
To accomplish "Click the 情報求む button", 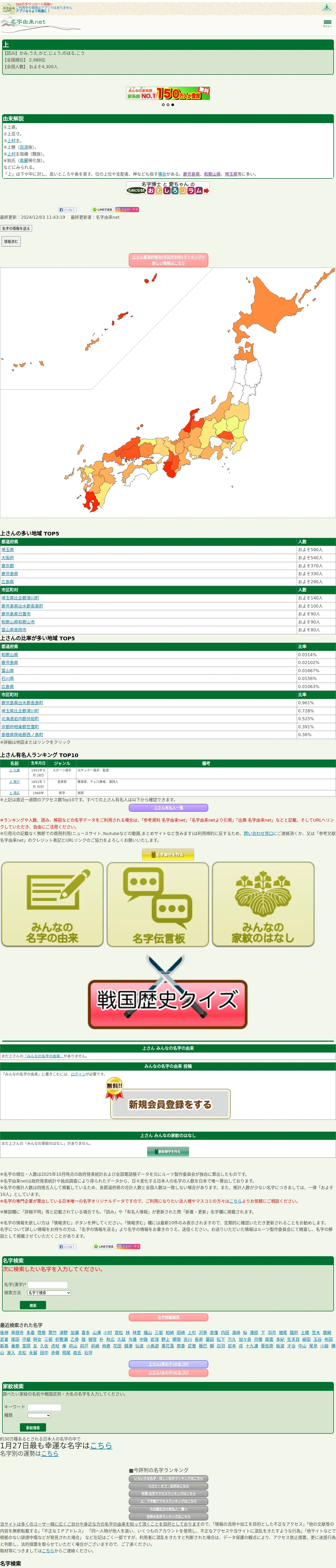I will click(x=11, y=242).
